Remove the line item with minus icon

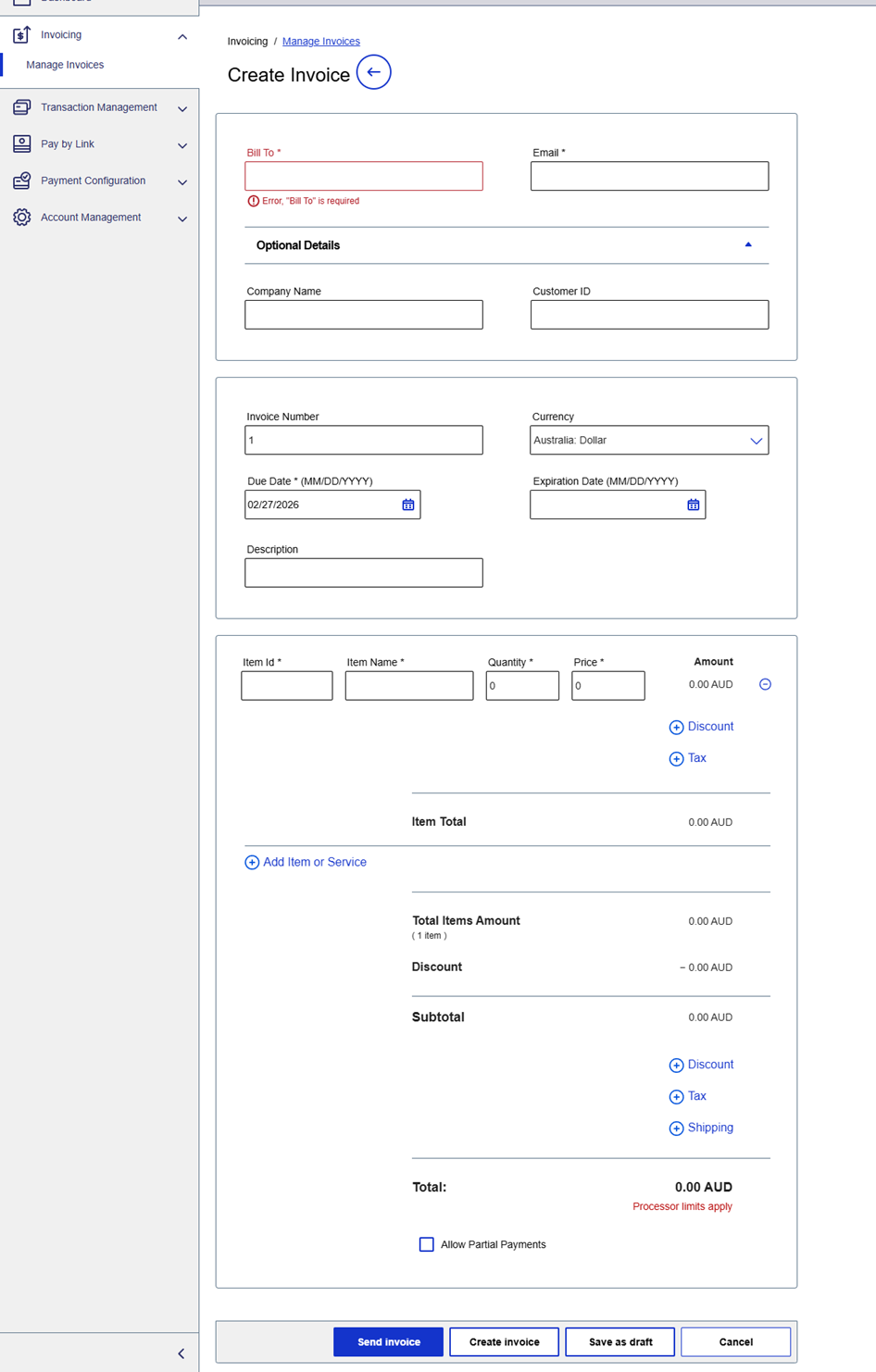coord(765,684)
